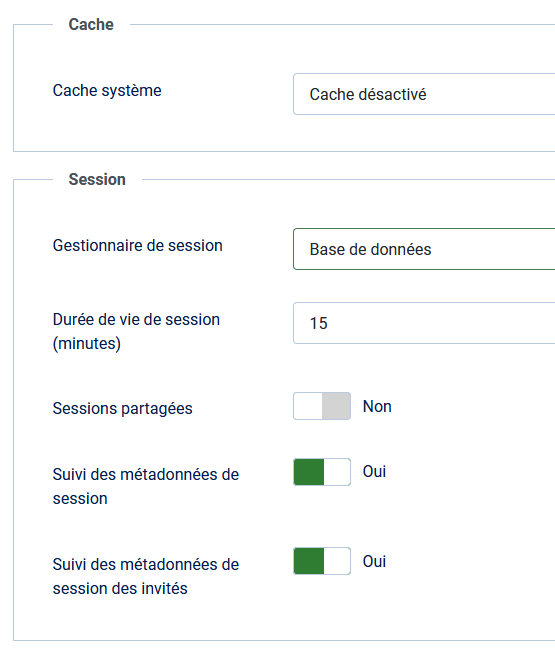Screen dimensions: 555x661
Task: Click the grey half of Sessions partagées switch
Action: tap(336, 406)
